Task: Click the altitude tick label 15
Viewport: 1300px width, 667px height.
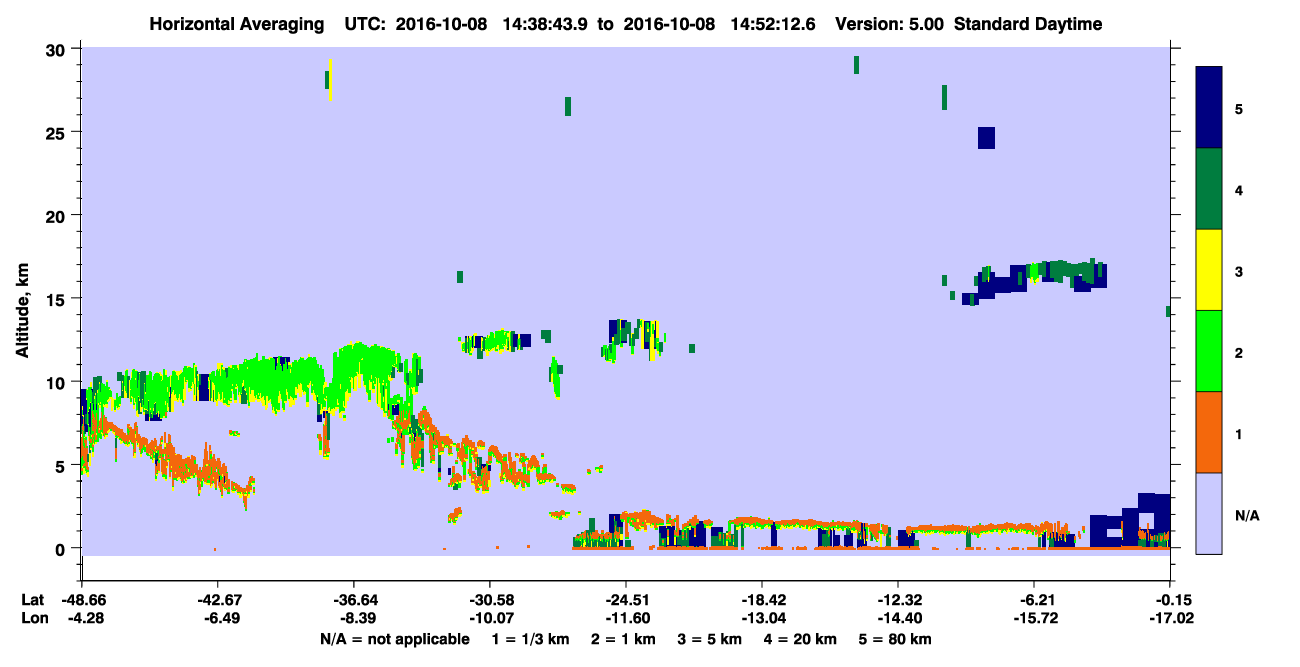Action: (57, 298)
